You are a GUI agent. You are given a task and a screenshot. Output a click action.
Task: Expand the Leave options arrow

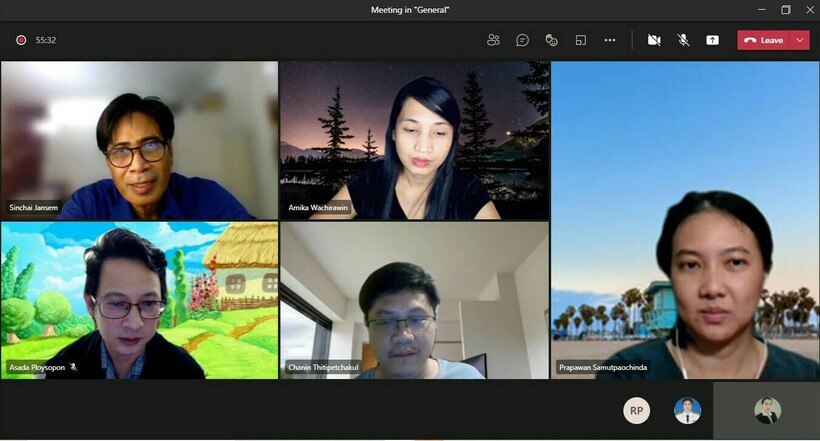click(800, 40)
